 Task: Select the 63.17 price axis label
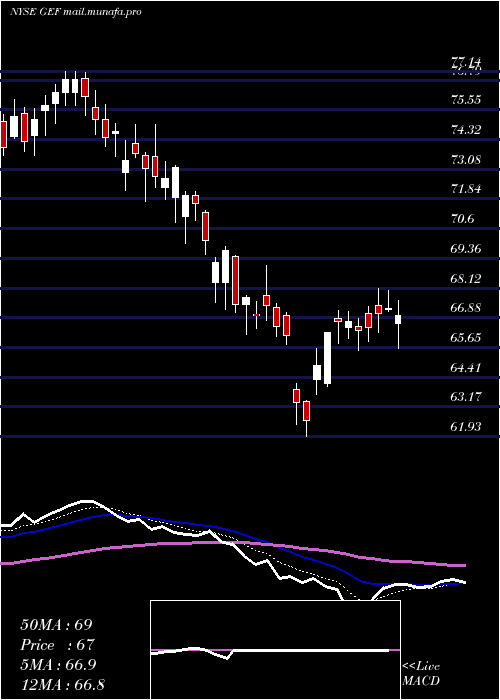466,397
